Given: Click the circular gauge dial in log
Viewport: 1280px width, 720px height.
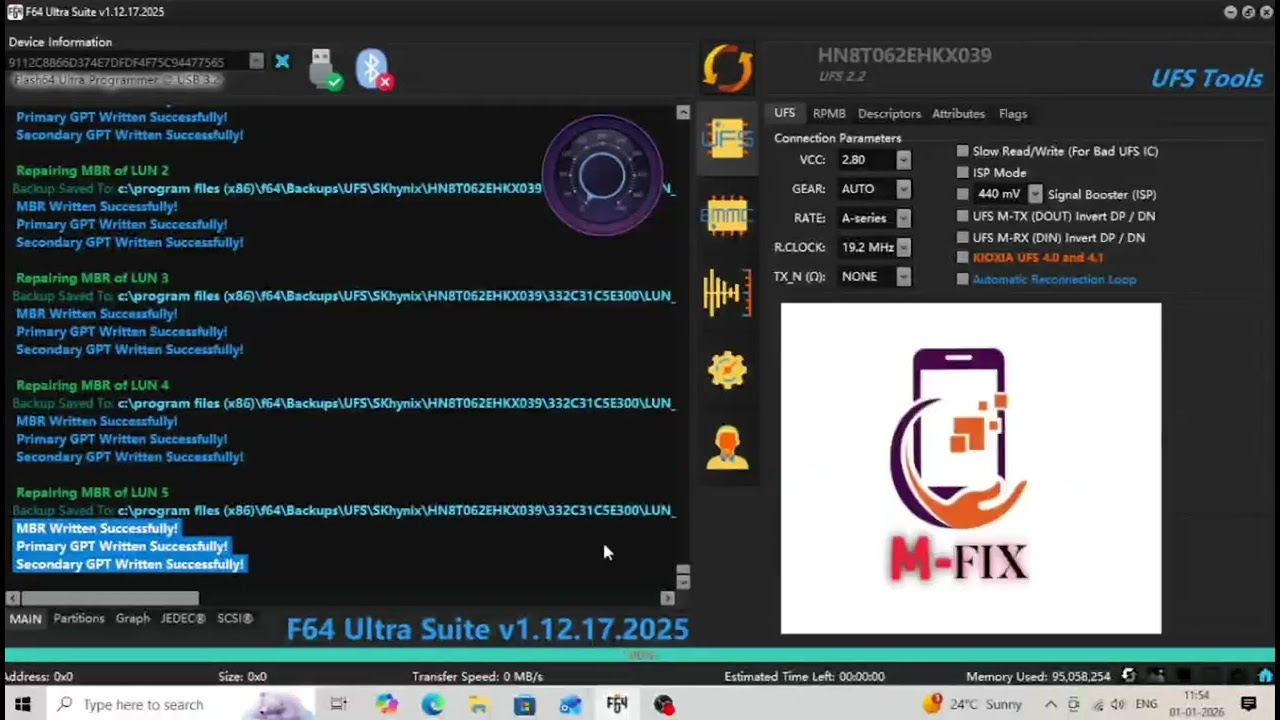Looking at the screenshot, I should point(602,176).
